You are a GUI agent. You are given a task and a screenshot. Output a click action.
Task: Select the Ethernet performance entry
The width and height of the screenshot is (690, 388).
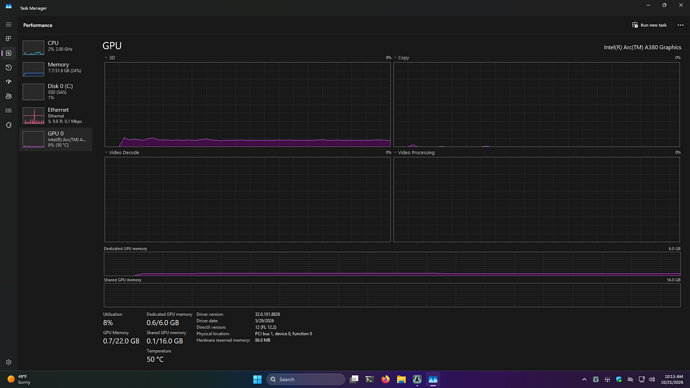pos(55,116)
